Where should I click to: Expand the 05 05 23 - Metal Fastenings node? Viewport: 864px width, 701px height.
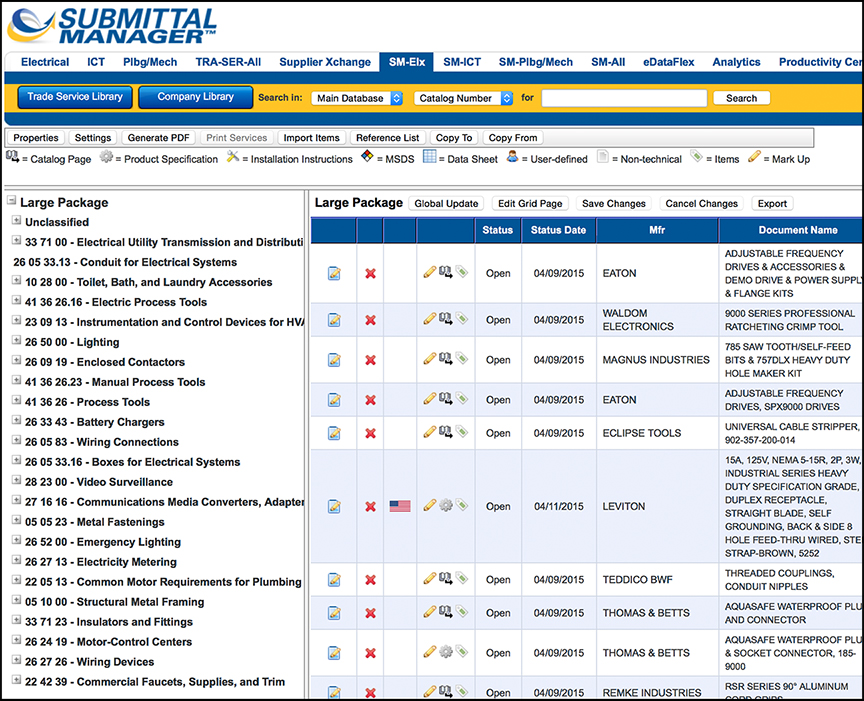[17, 520]
